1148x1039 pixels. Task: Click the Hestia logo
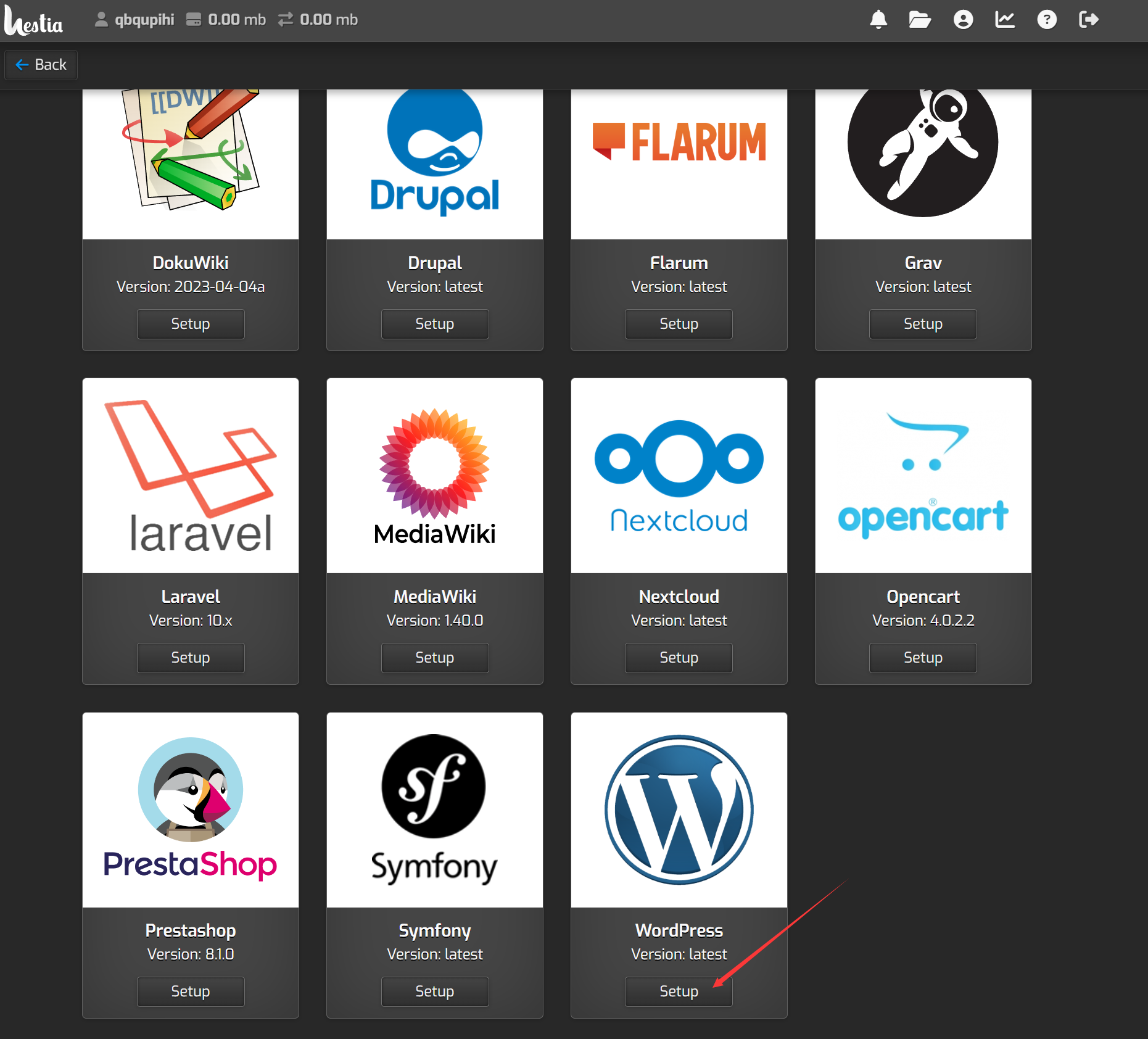click(x=33, y=21)
